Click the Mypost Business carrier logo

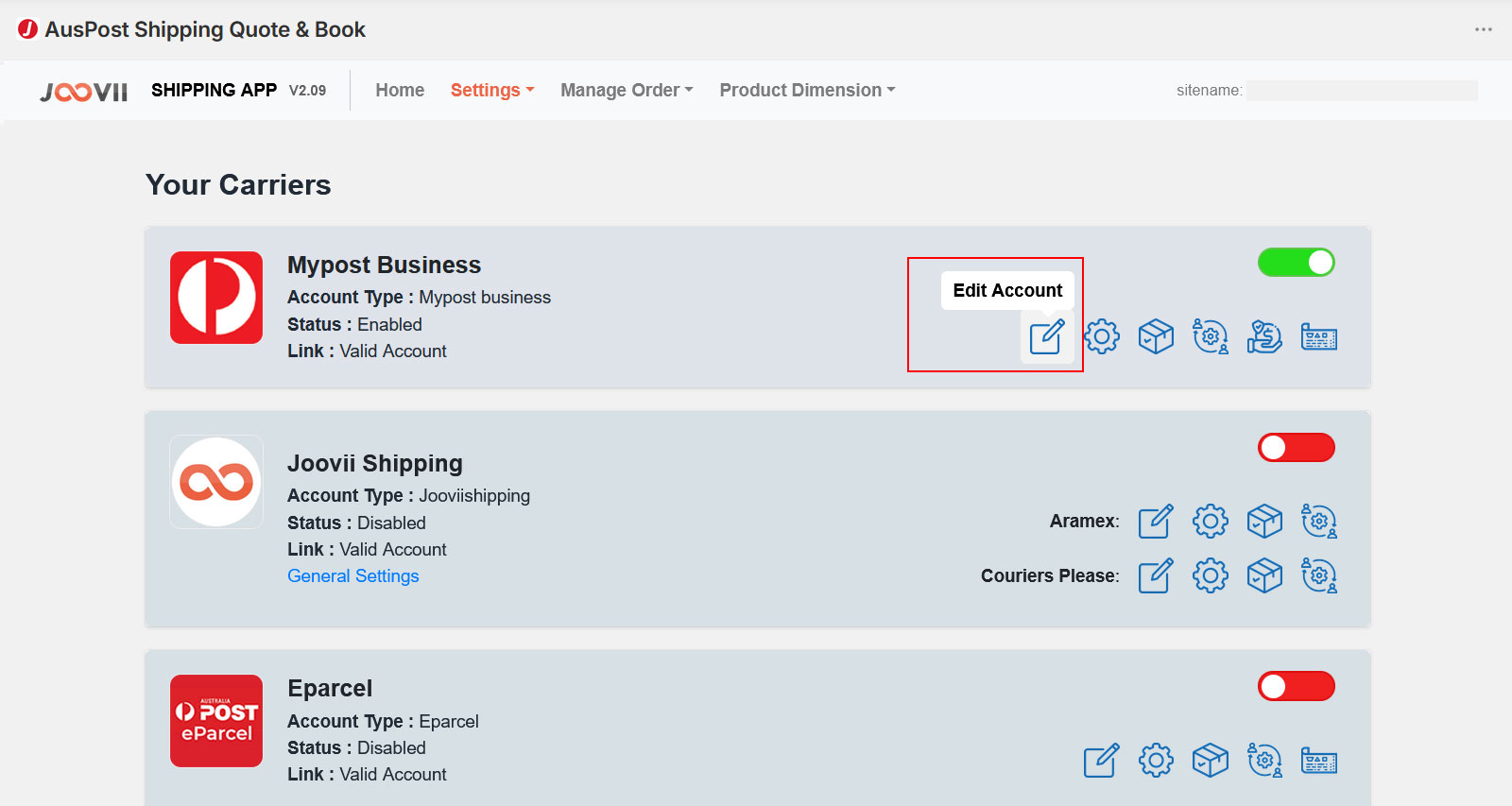click(x=216, y=298)
